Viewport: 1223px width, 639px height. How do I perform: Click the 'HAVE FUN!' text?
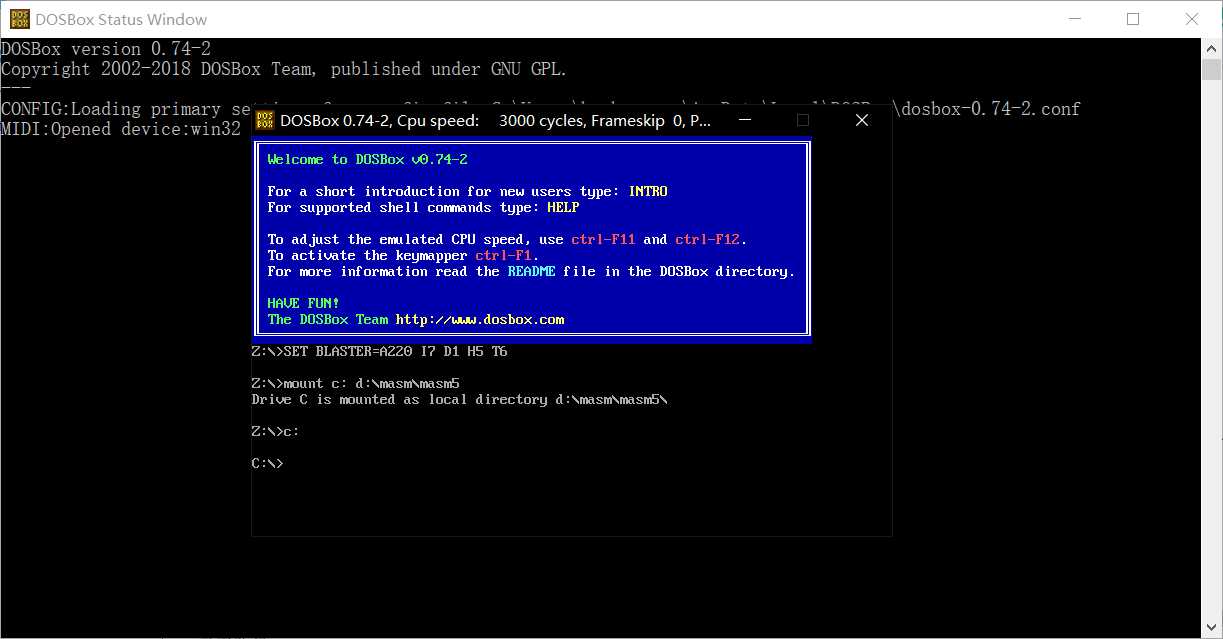[x=304, y=303]
